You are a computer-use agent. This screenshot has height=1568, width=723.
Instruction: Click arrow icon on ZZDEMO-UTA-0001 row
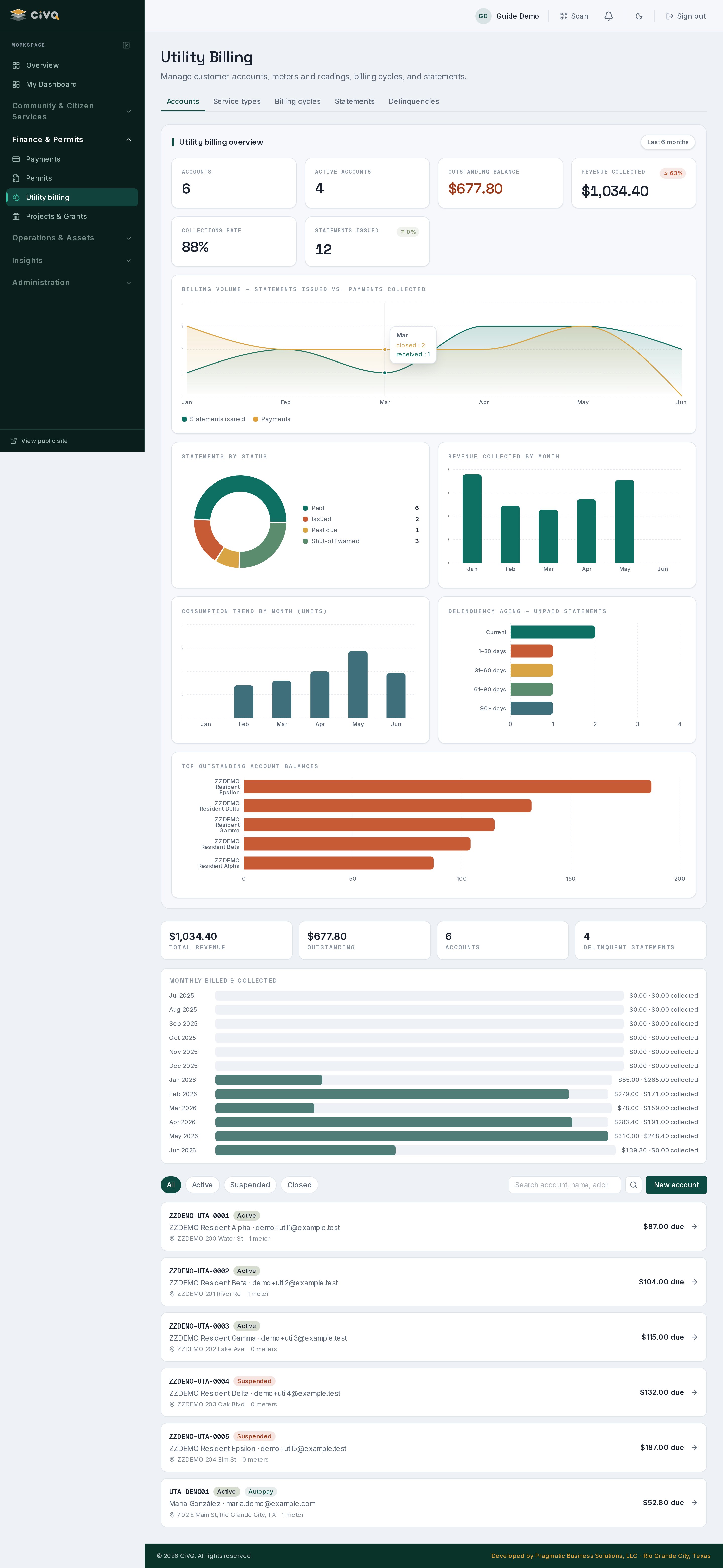pyautogui.click(x=694, y=1227)
